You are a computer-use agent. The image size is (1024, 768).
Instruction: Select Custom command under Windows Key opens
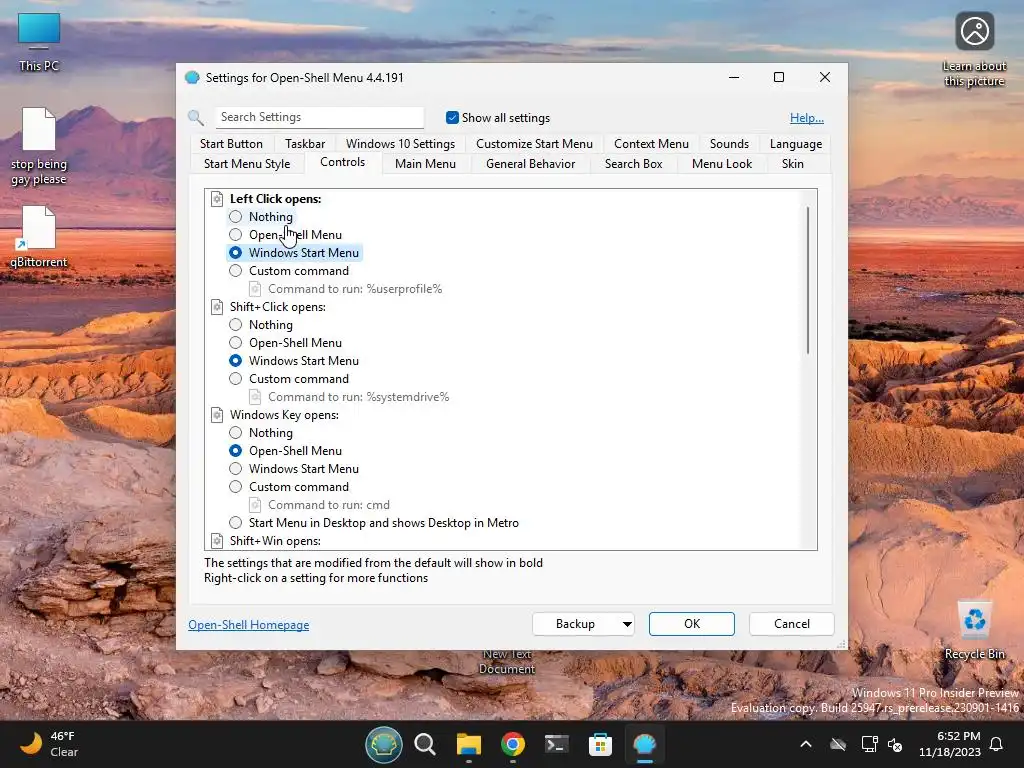coord(289,487)
